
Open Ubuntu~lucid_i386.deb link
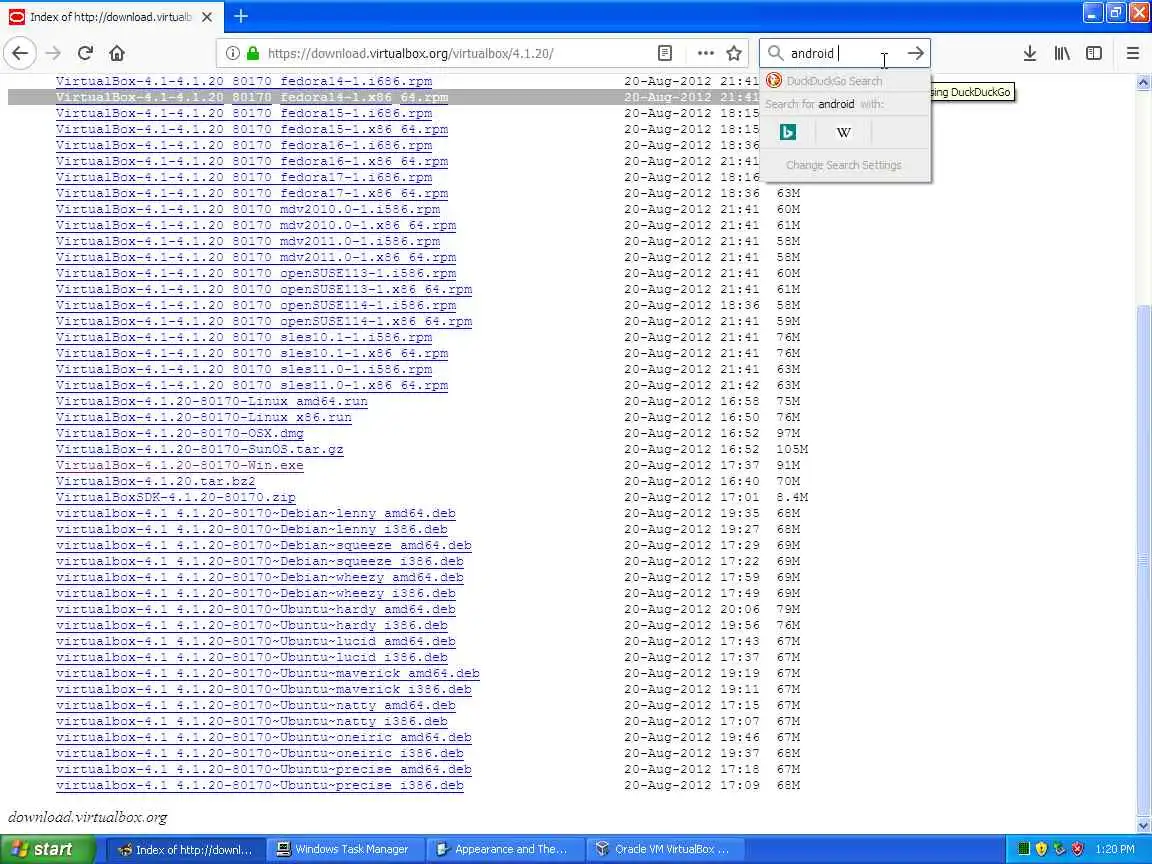pyautogui.click(x=252, y=658)
